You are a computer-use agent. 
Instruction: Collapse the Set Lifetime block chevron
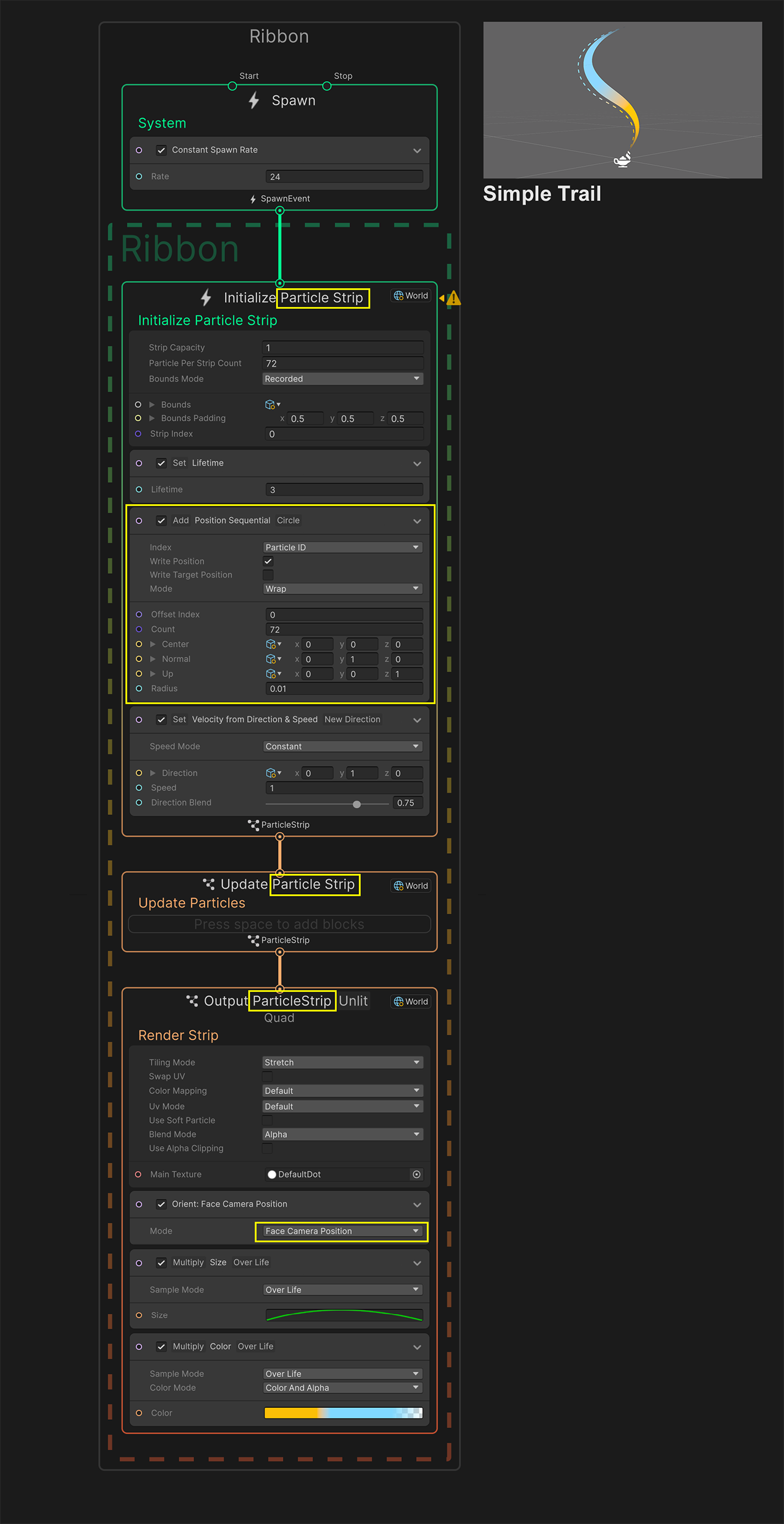point(417,464)
